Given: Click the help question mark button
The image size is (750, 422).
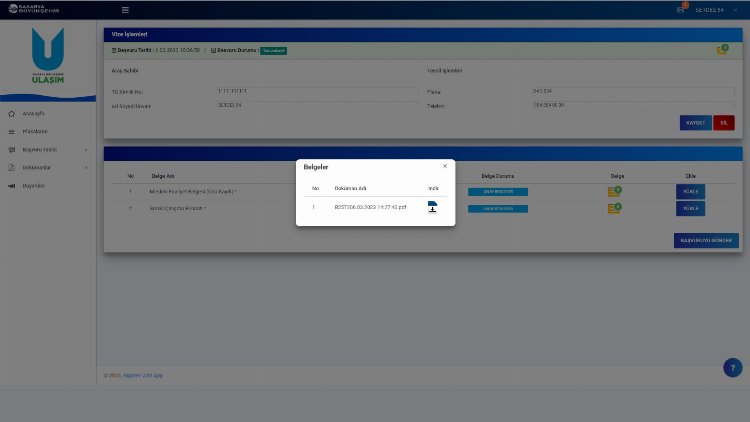Looking at the screenshot, I should point(732,367).
